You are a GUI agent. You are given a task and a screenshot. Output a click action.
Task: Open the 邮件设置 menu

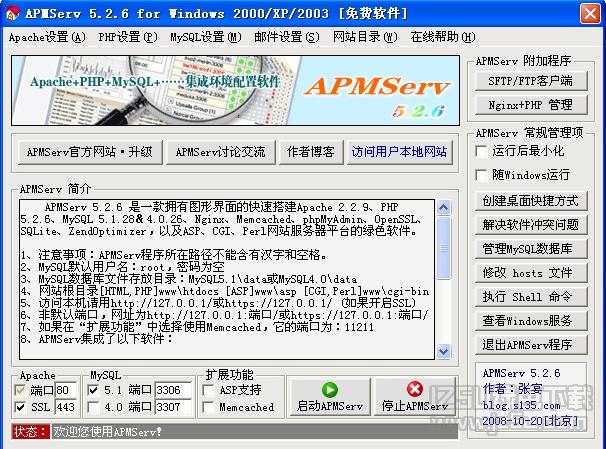[287, 37]
